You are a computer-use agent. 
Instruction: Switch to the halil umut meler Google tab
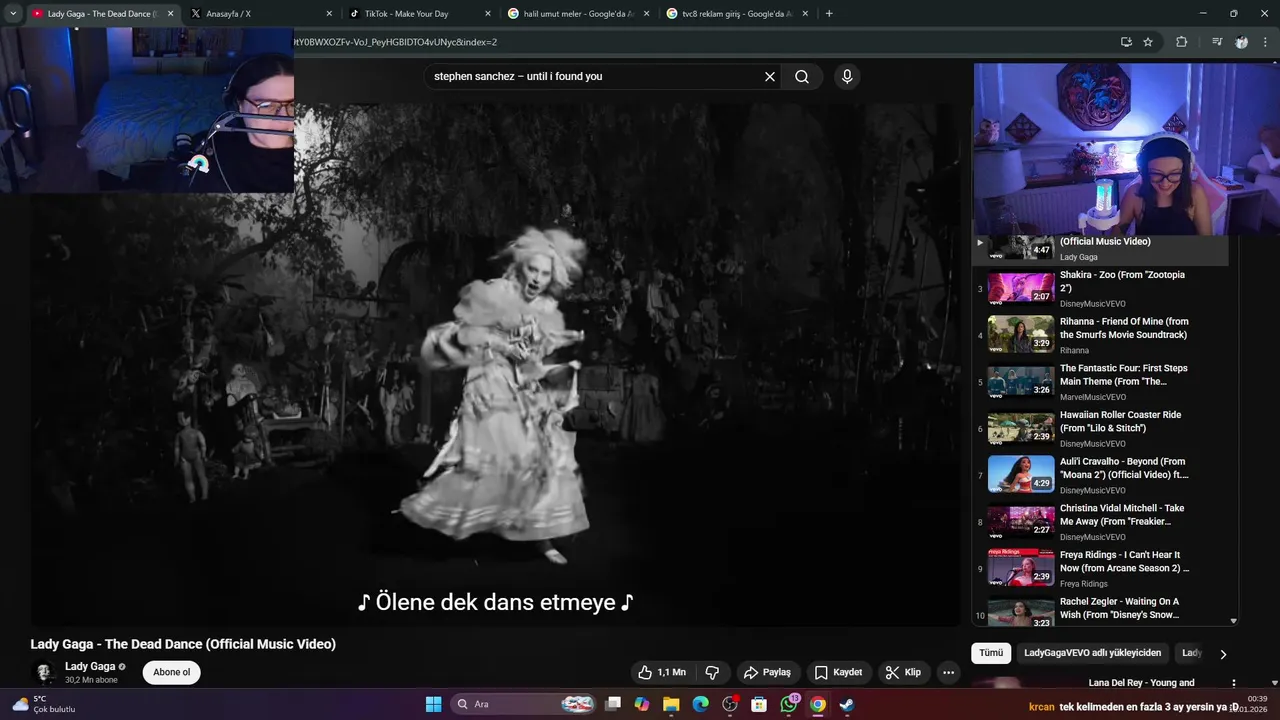tap(580, 14)
